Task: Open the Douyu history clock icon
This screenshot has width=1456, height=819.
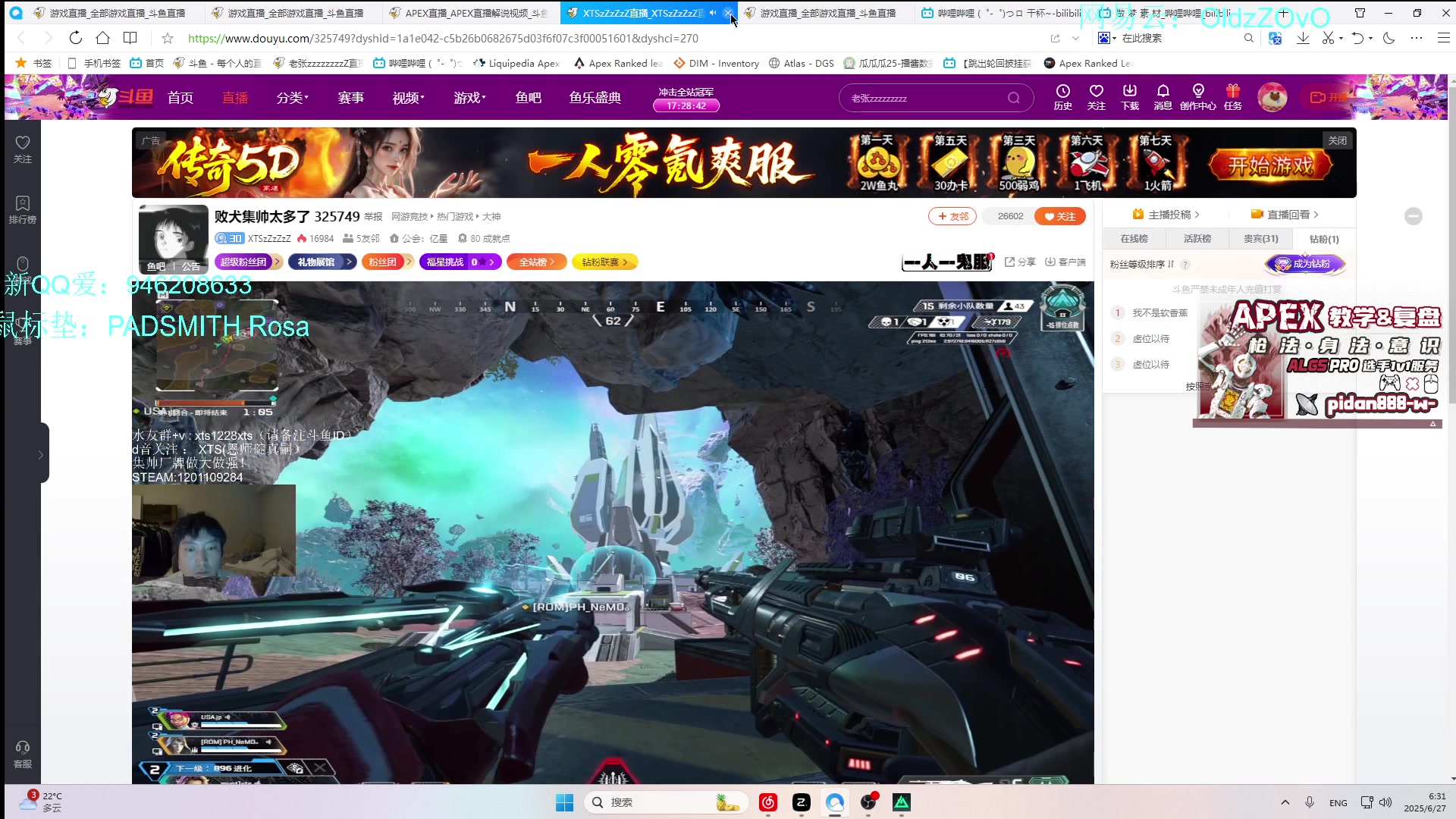Action: (1063, 97)
